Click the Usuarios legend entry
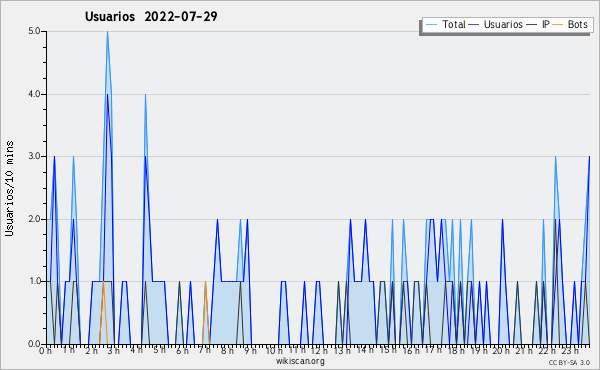 pos(496,24)
